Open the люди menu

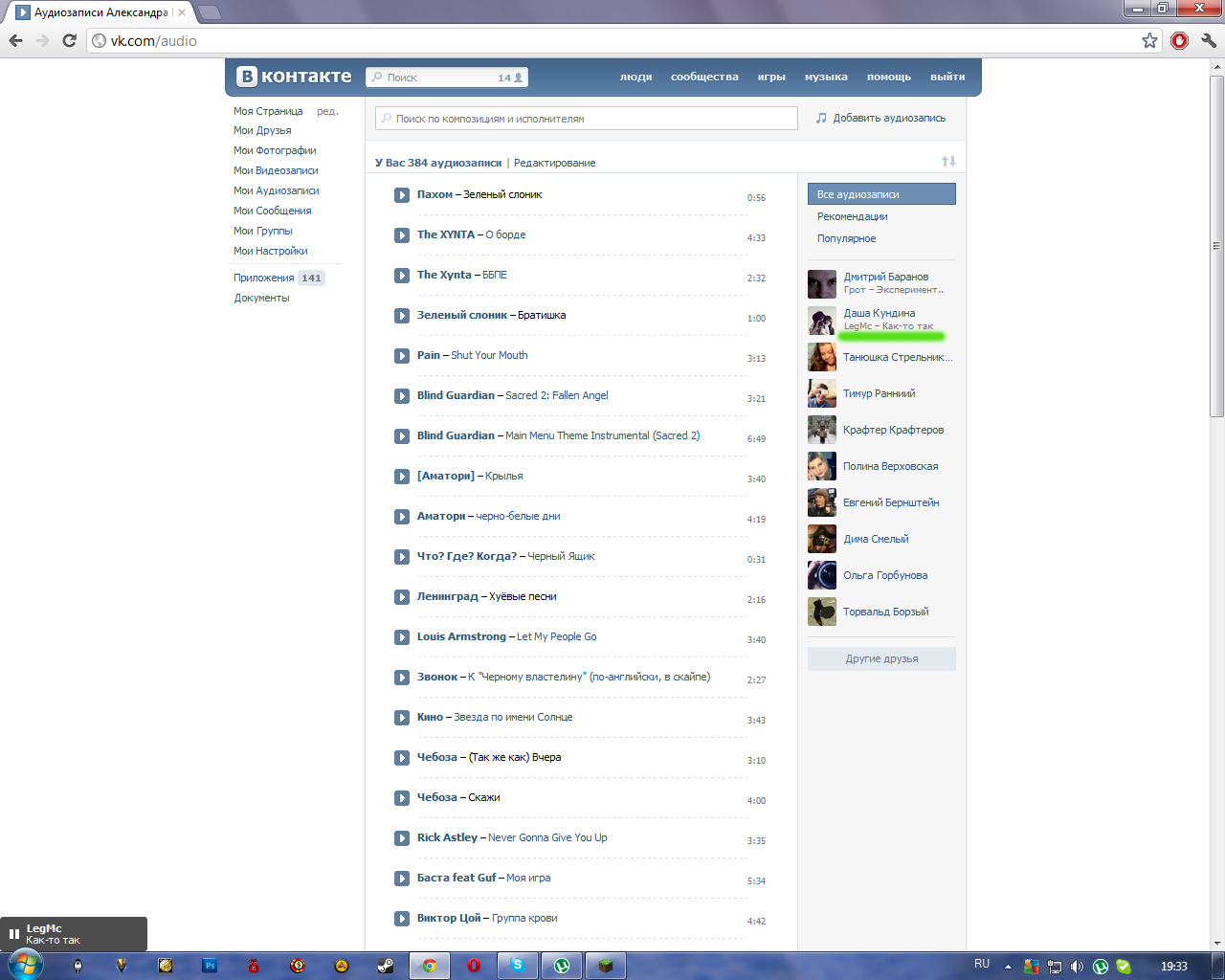[635, 77]
